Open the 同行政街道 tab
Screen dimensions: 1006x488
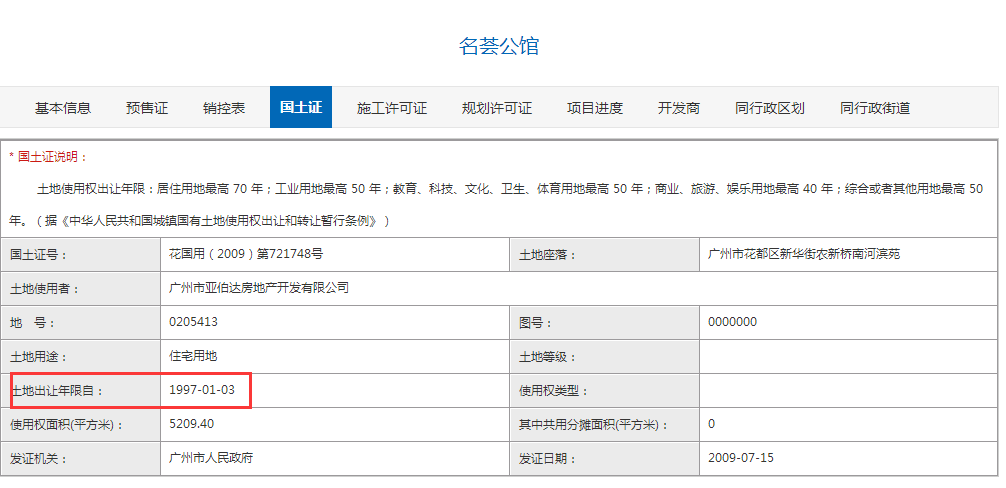click(x=875, y=108)
